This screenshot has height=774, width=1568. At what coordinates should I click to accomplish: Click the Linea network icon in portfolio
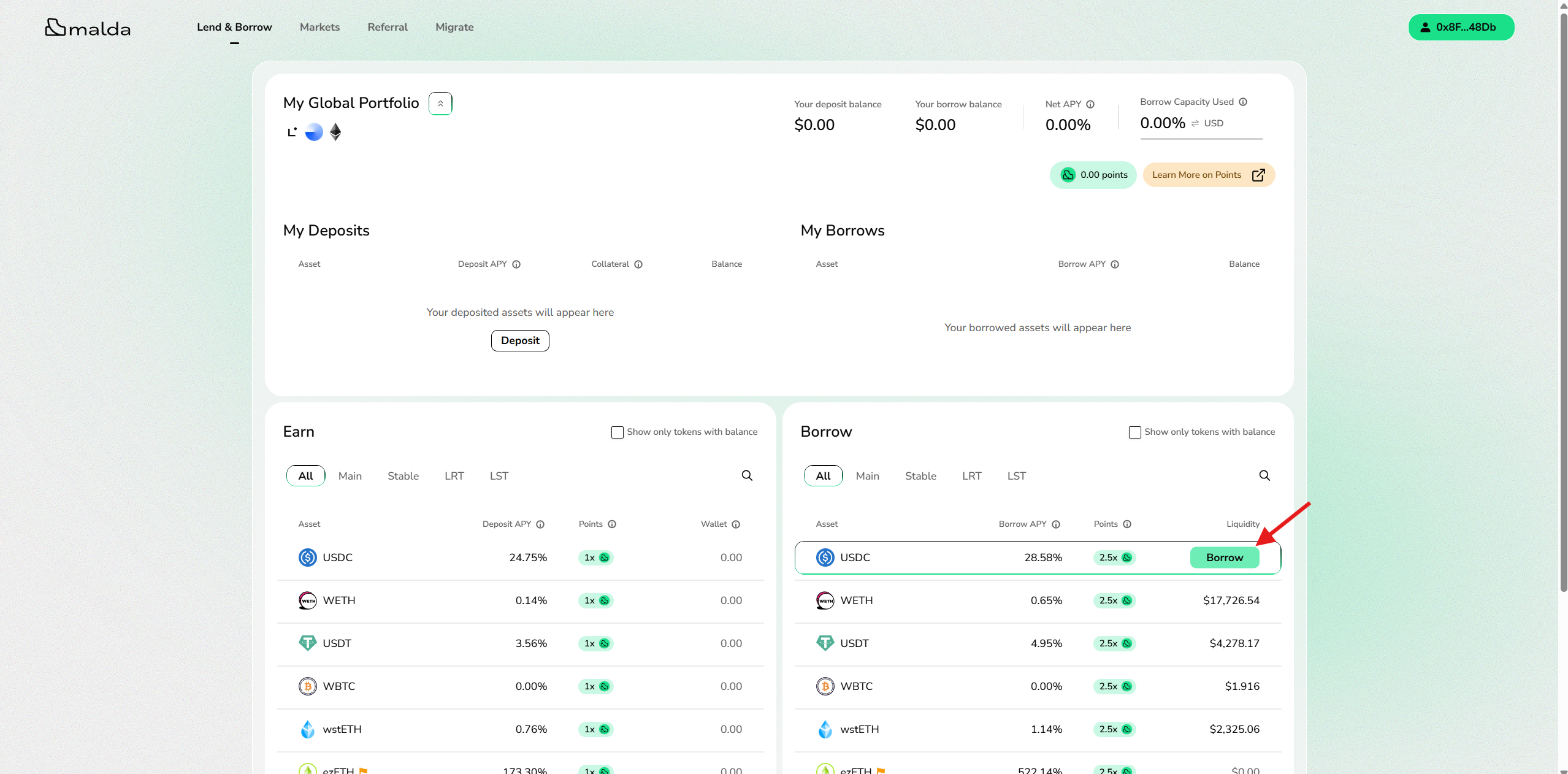(292, 132)
